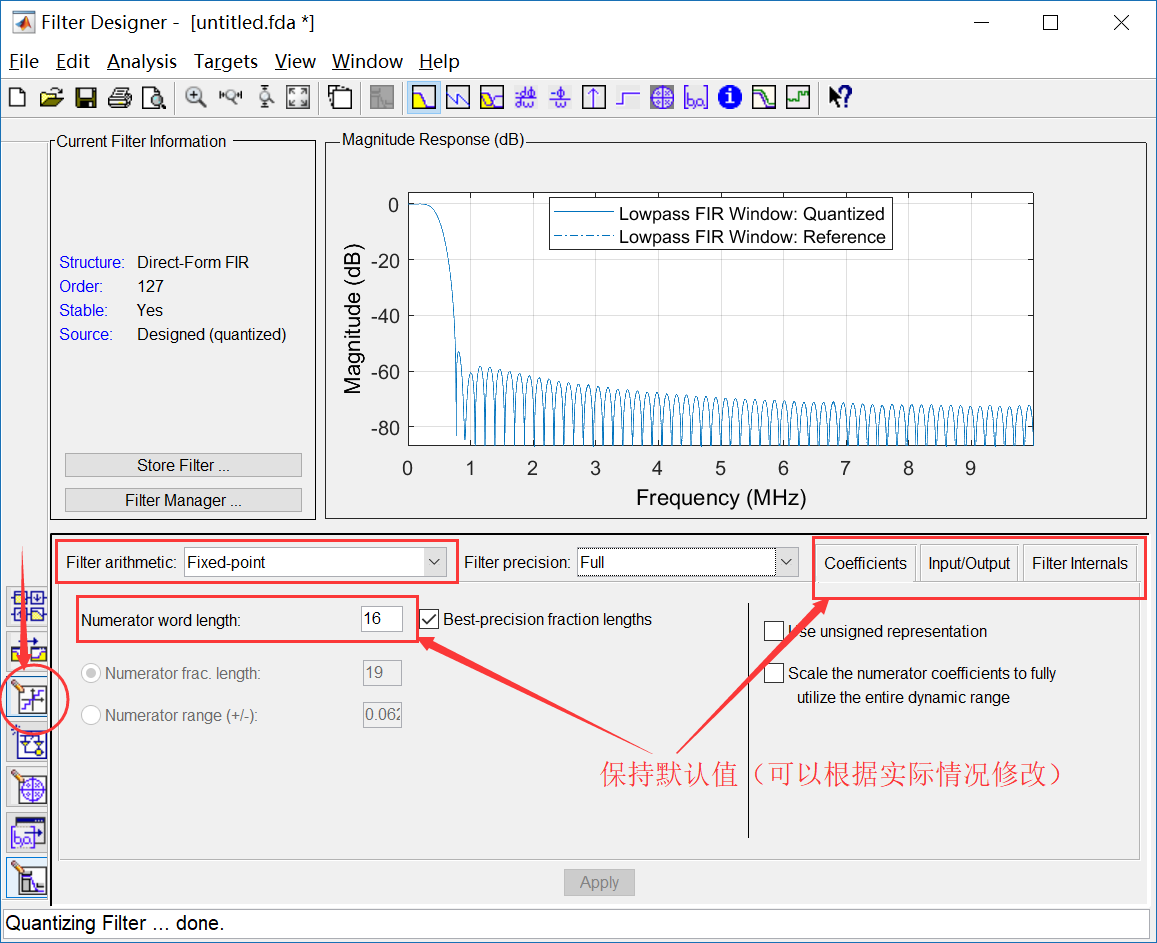
Task: Switch to Input/Output tab
Action: 969,564
